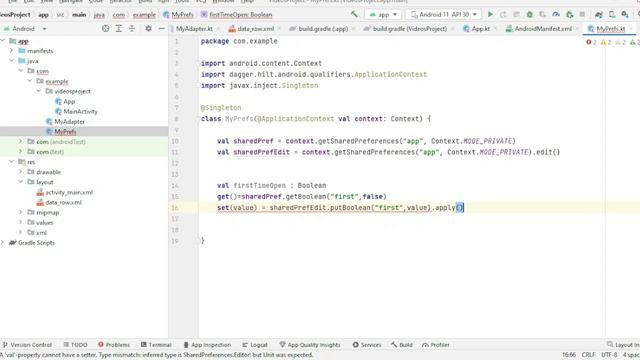The height and width of the screenshot is (360, 640).
Task: Collapse the layout folder
Action: (20, 182)
